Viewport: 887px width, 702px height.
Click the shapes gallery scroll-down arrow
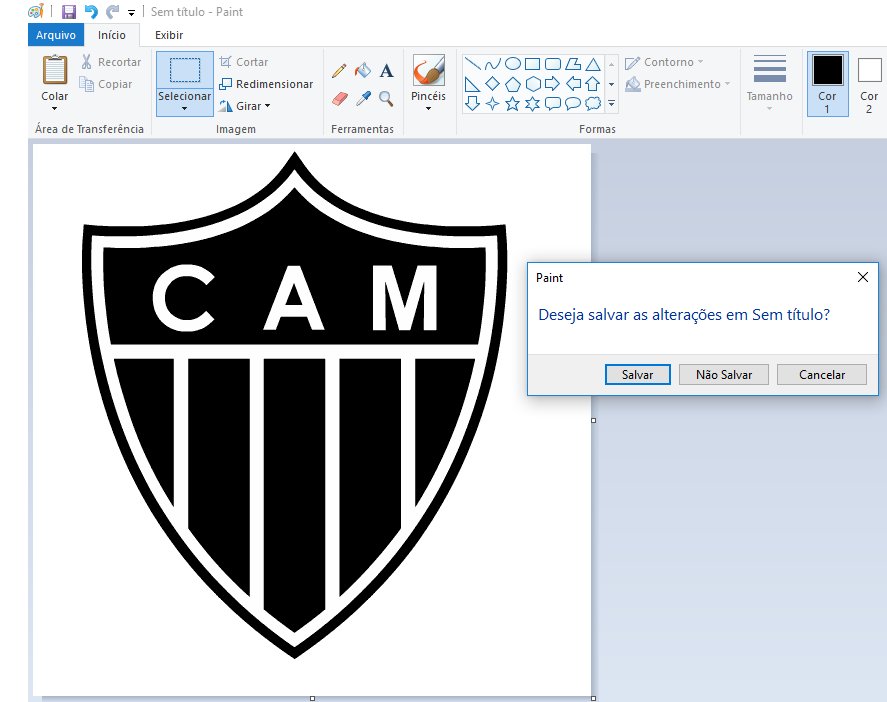[612, 84]
